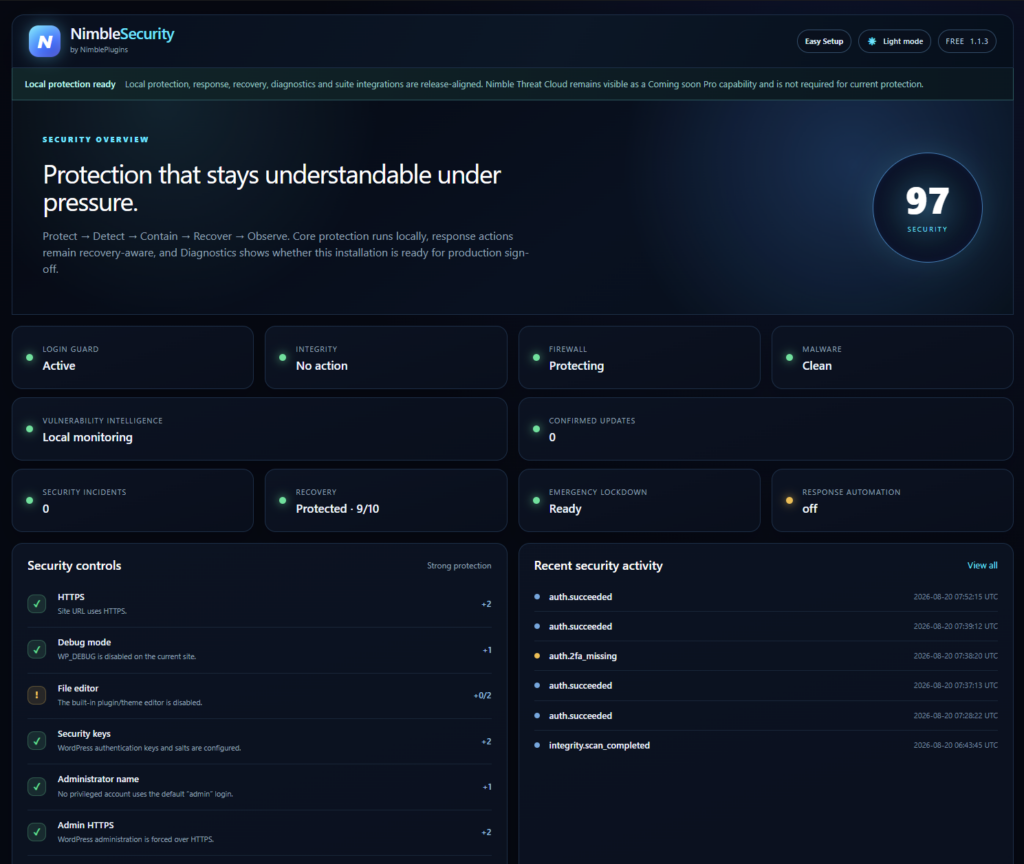Select the Administrator name control title

98,779
